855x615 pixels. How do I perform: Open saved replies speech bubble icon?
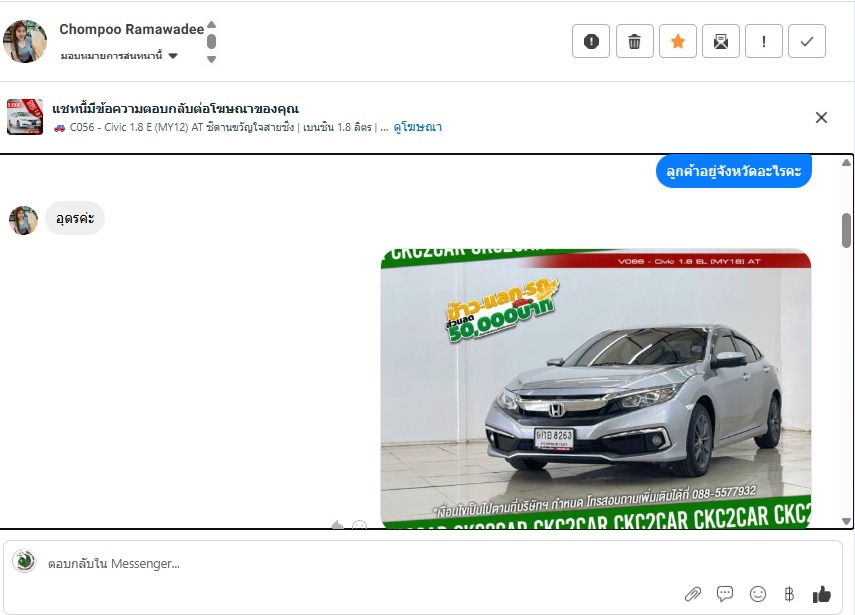coord(725,594)
